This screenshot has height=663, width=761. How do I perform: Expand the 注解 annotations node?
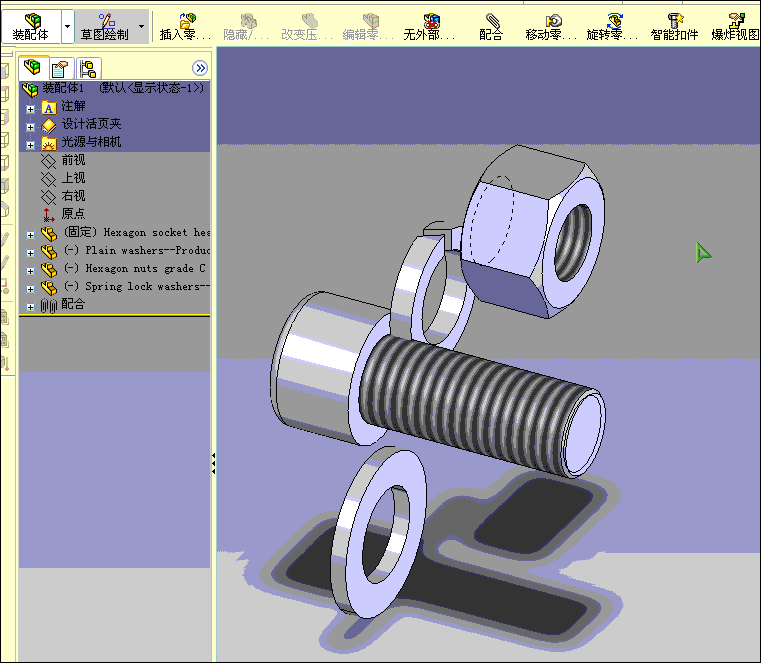(x=31, y=109)
